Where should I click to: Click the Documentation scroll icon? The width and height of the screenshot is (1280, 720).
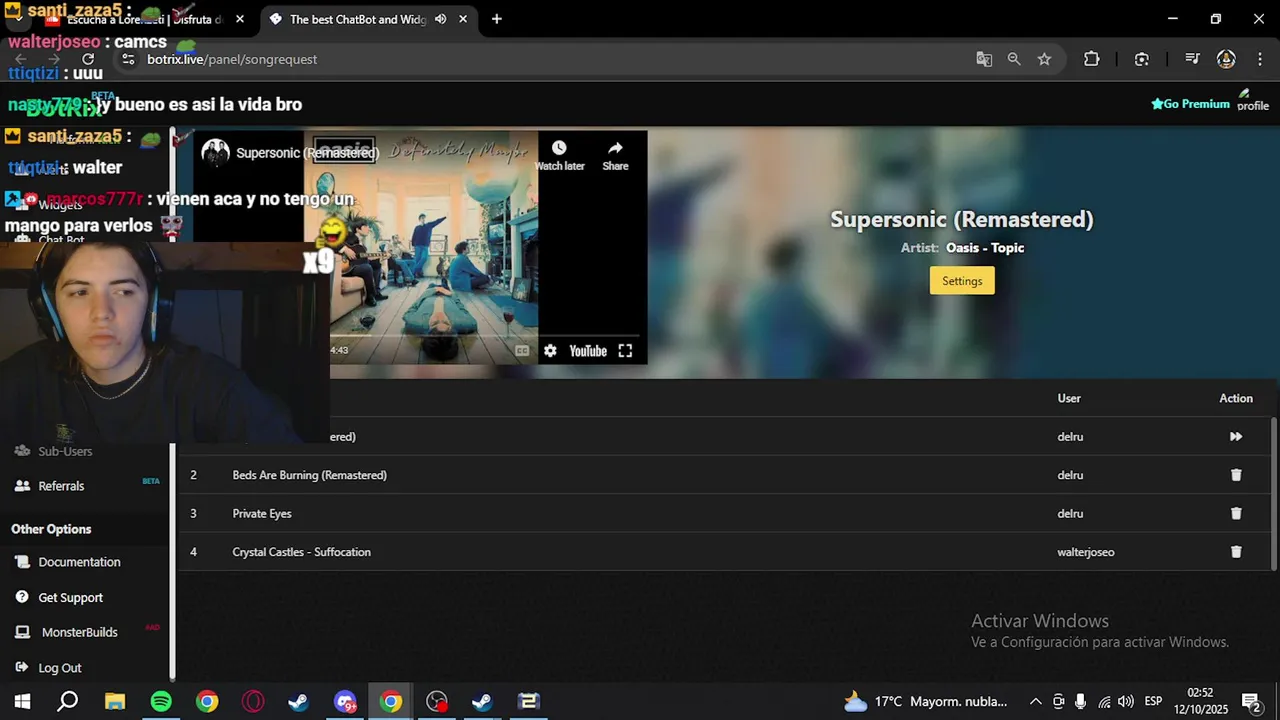coord(22,562)
